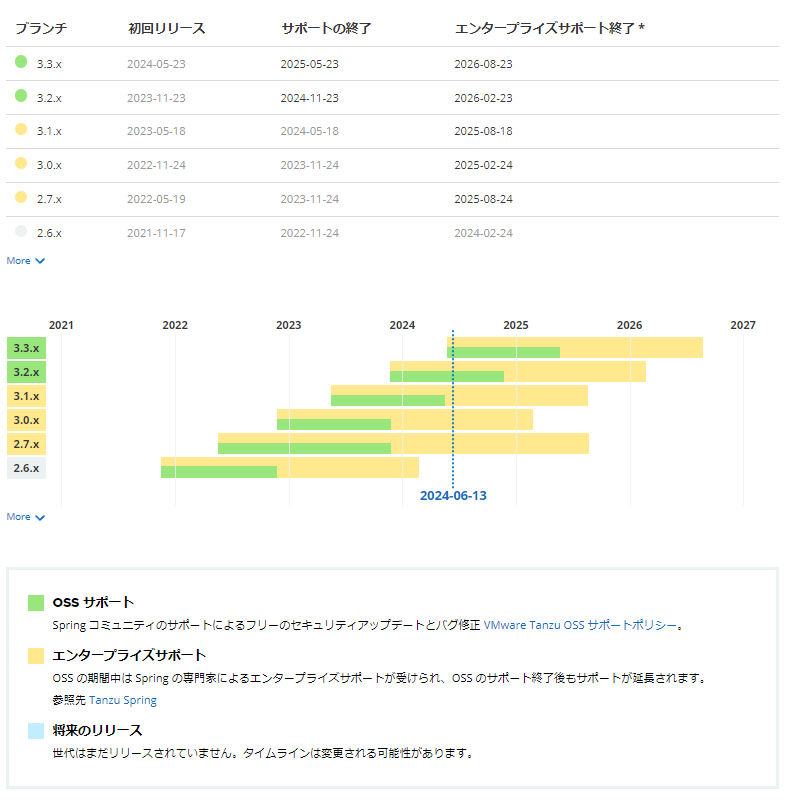Click the 2022-05-19 release date cell

(156, 199)
